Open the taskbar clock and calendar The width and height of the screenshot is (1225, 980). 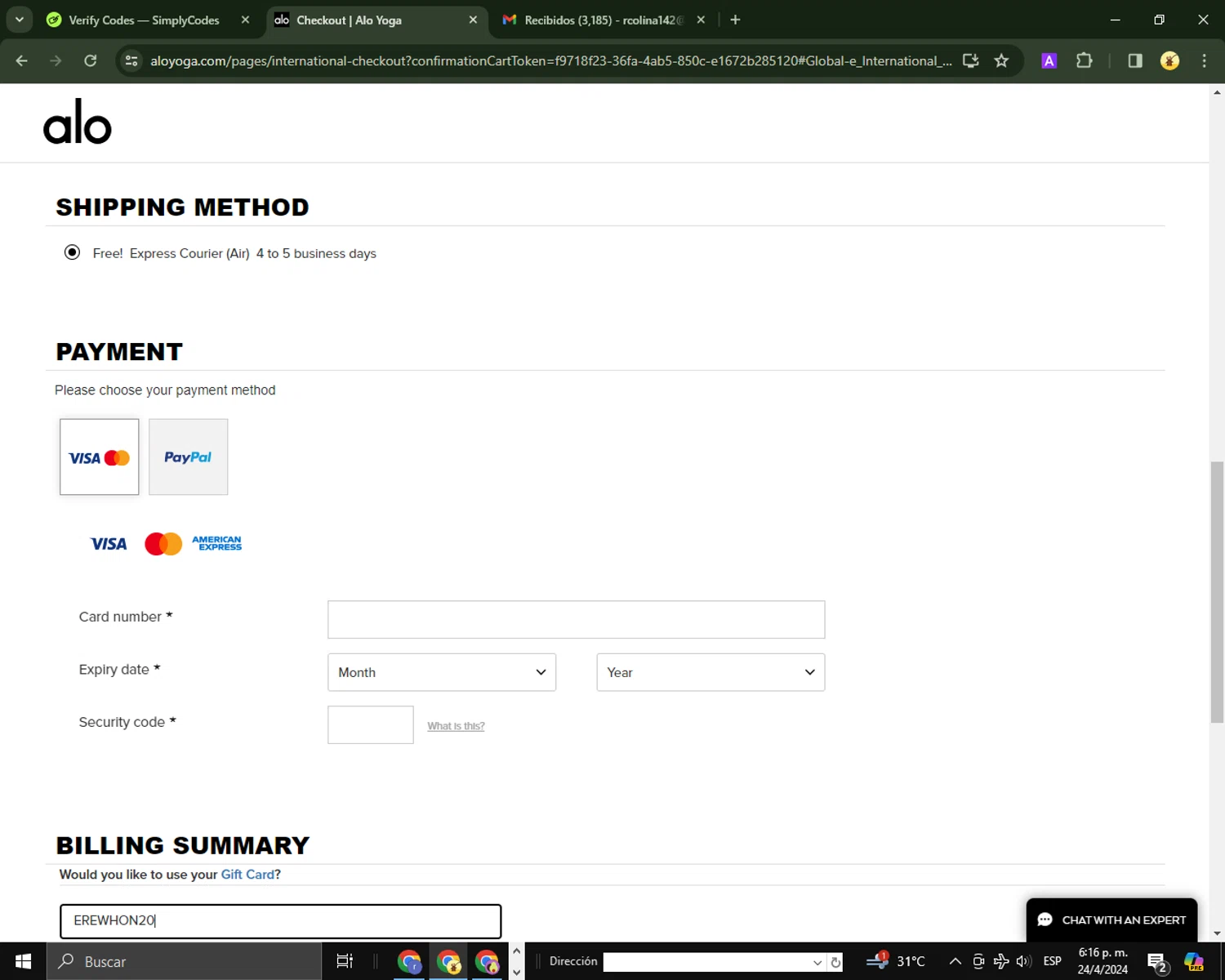coord(1102,961)
